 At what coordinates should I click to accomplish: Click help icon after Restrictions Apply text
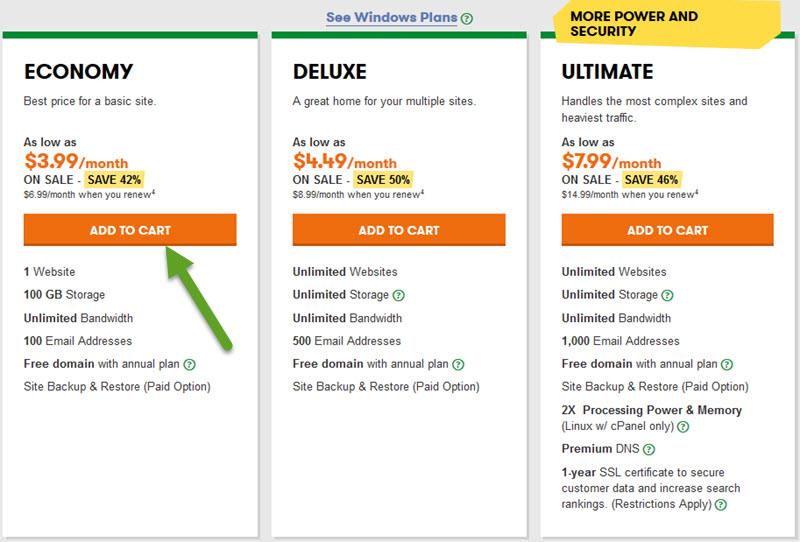pos(720,505)
